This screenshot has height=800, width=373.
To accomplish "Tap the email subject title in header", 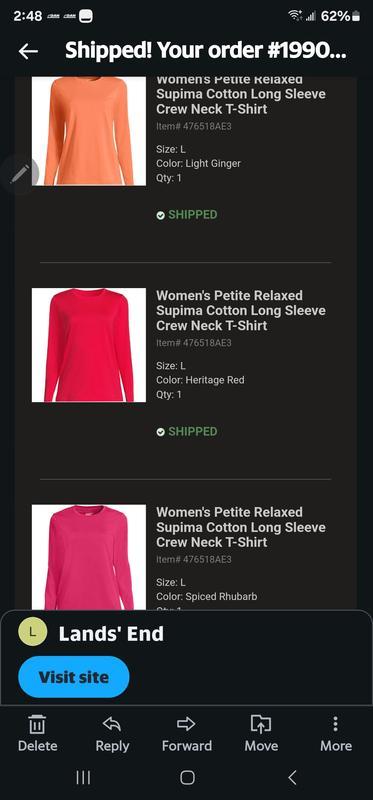I will point(206,51).
